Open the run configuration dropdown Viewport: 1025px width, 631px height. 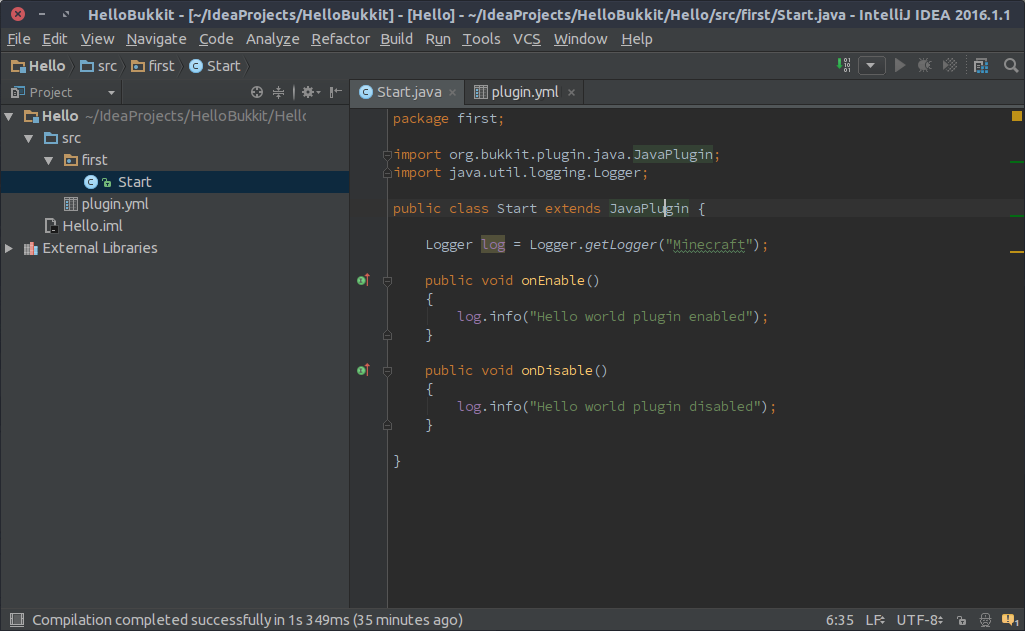coord(872,65)
